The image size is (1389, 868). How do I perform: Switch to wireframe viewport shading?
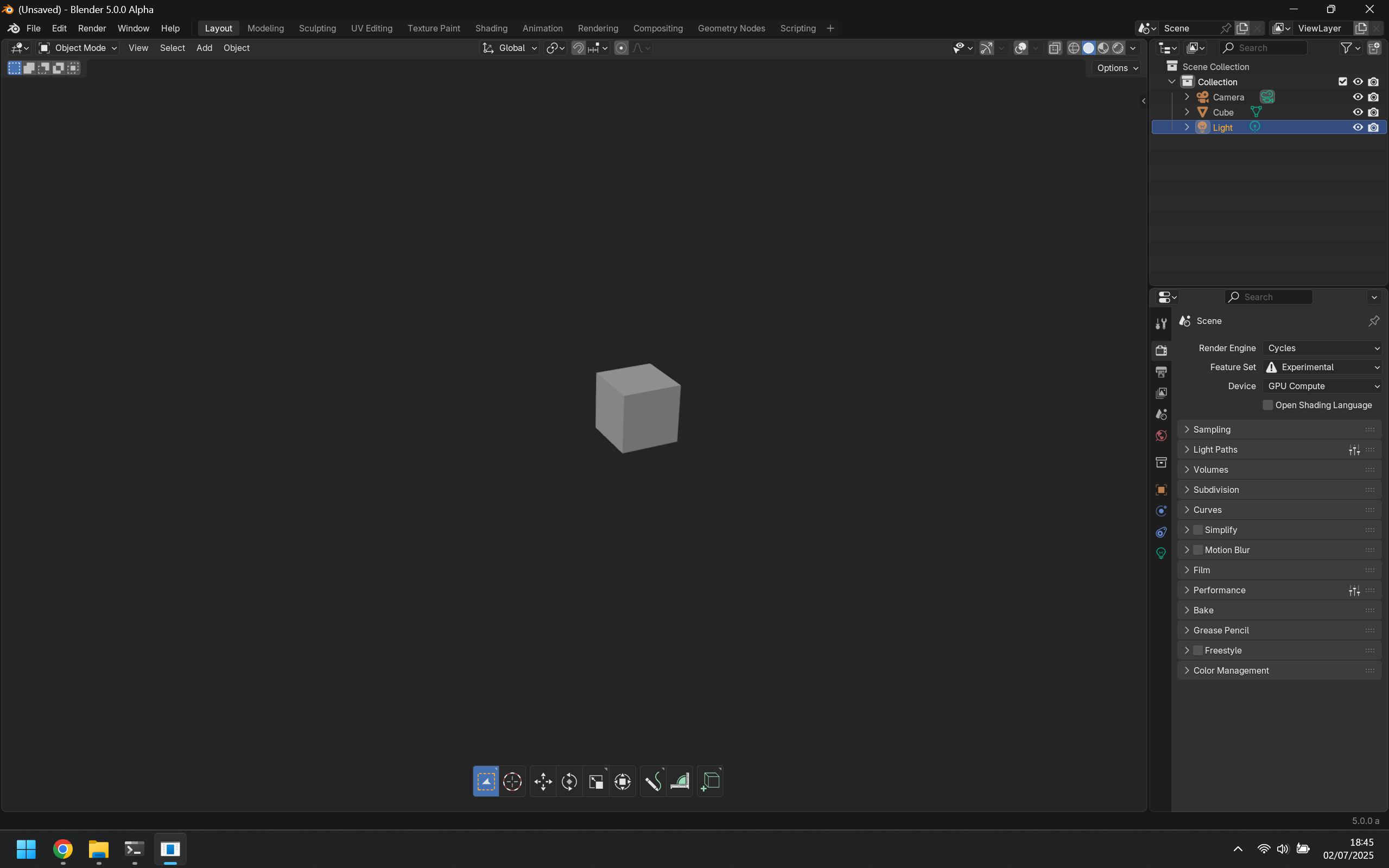(x=1073, y=48)
